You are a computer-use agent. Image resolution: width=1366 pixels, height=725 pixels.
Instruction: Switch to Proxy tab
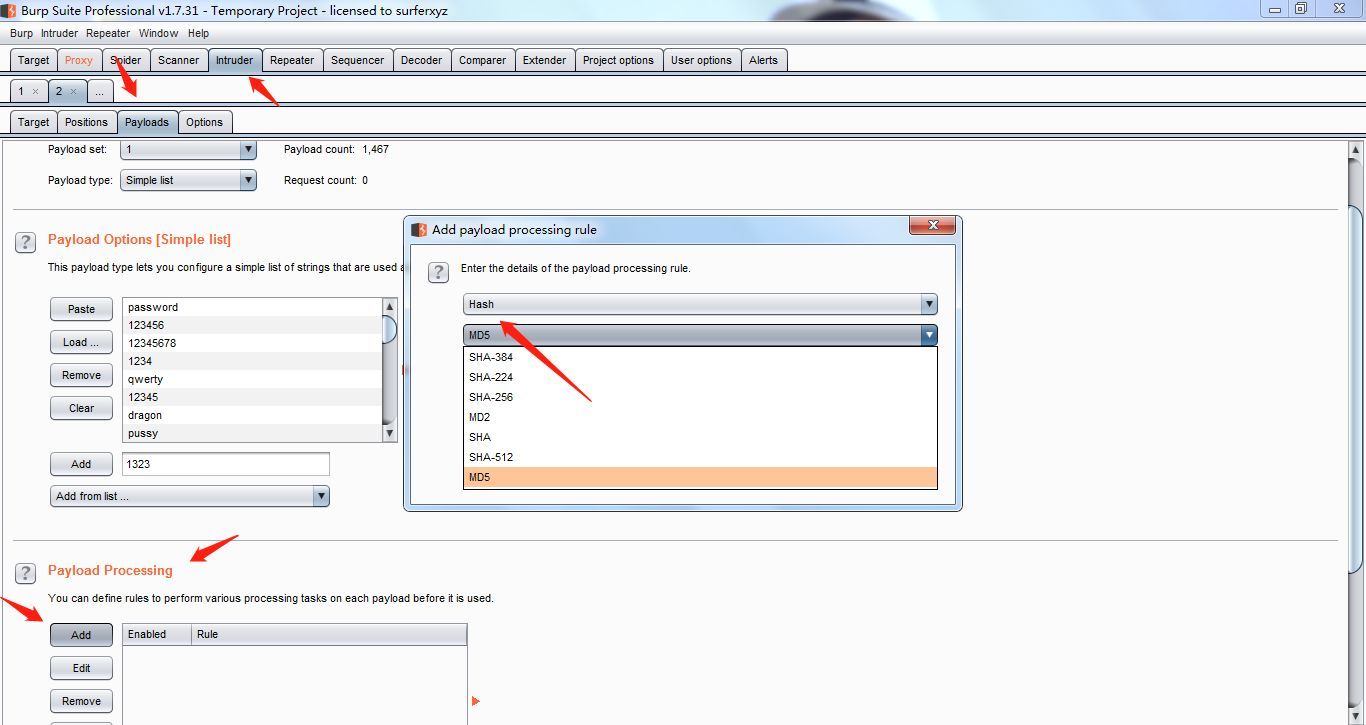click(79, 60)
